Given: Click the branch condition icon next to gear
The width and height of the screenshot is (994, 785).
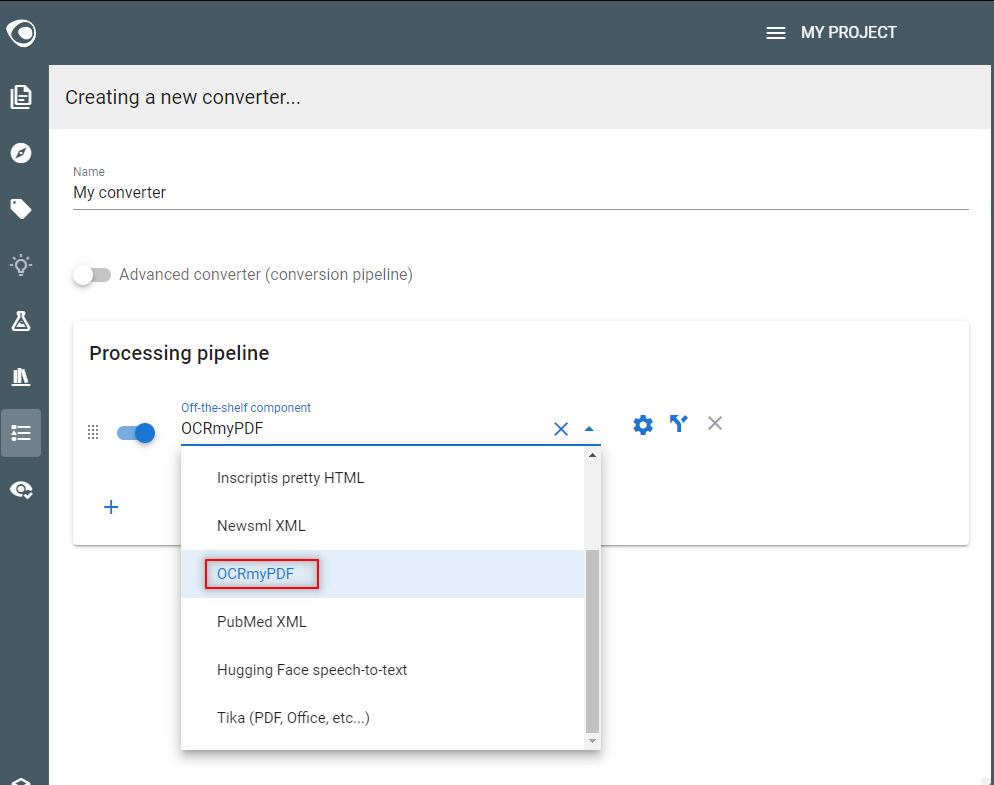Looking at the screenshot, I should point(679,423).
